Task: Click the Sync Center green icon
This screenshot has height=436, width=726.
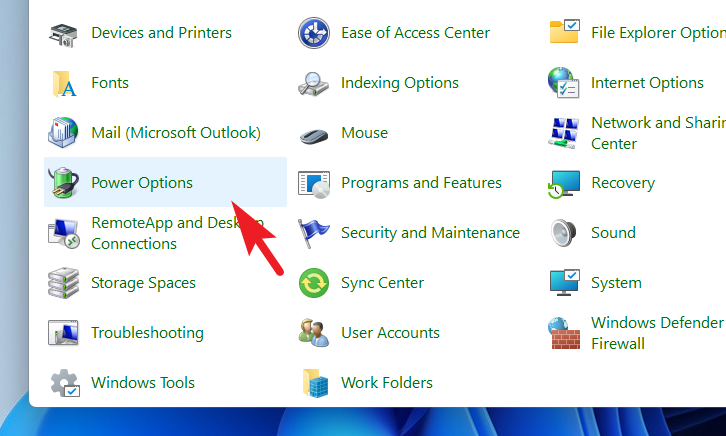Action: [x=314, y=283]
